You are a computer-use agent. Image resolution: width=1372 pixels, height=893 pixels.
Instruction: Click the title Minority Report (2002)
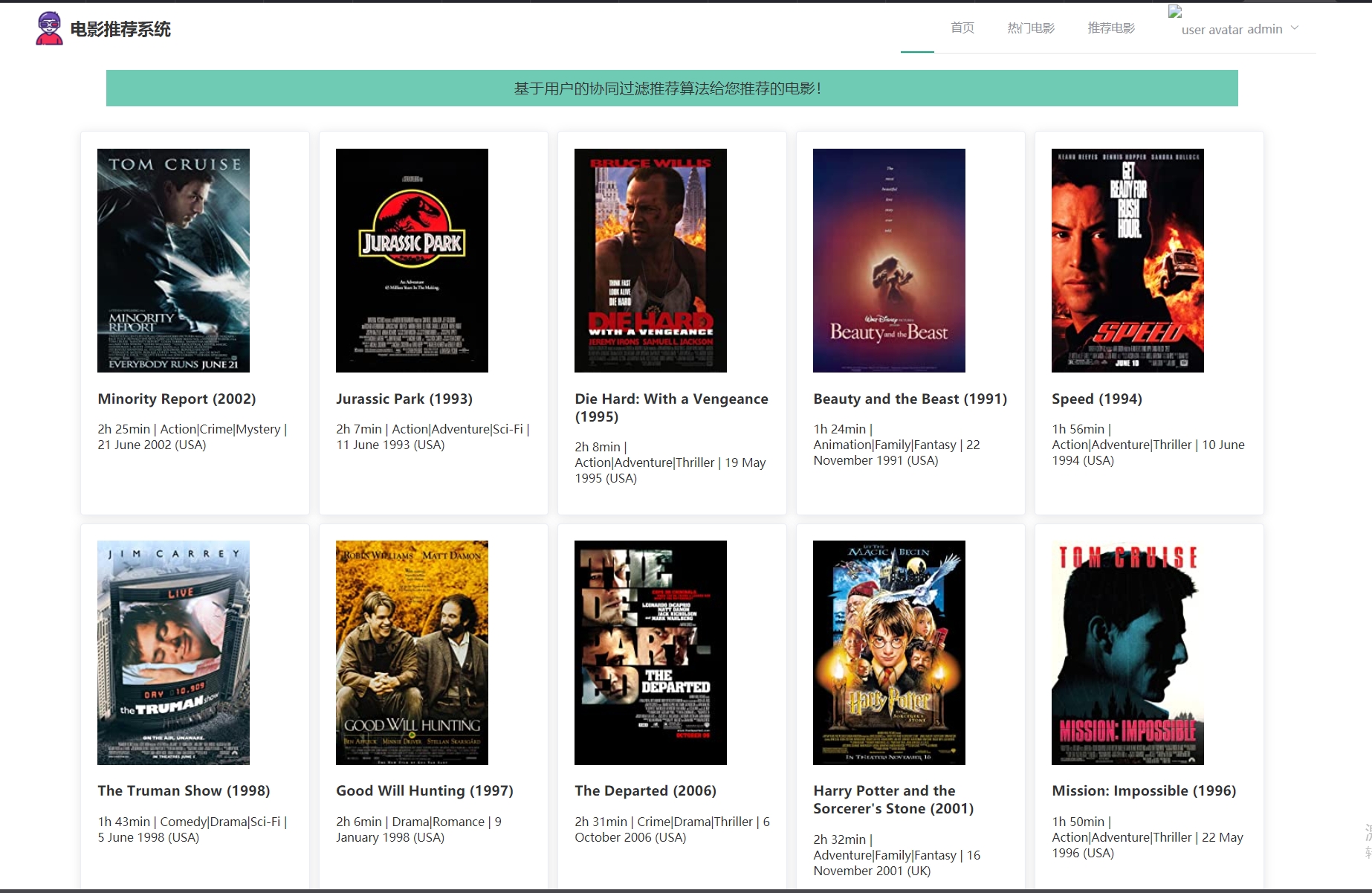(177, 399)
